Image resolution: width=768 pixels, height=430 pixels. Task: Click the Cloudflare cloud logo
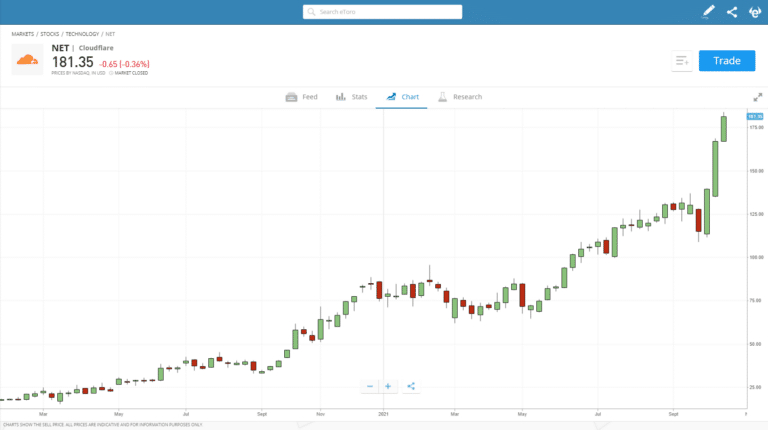[27, 59]
